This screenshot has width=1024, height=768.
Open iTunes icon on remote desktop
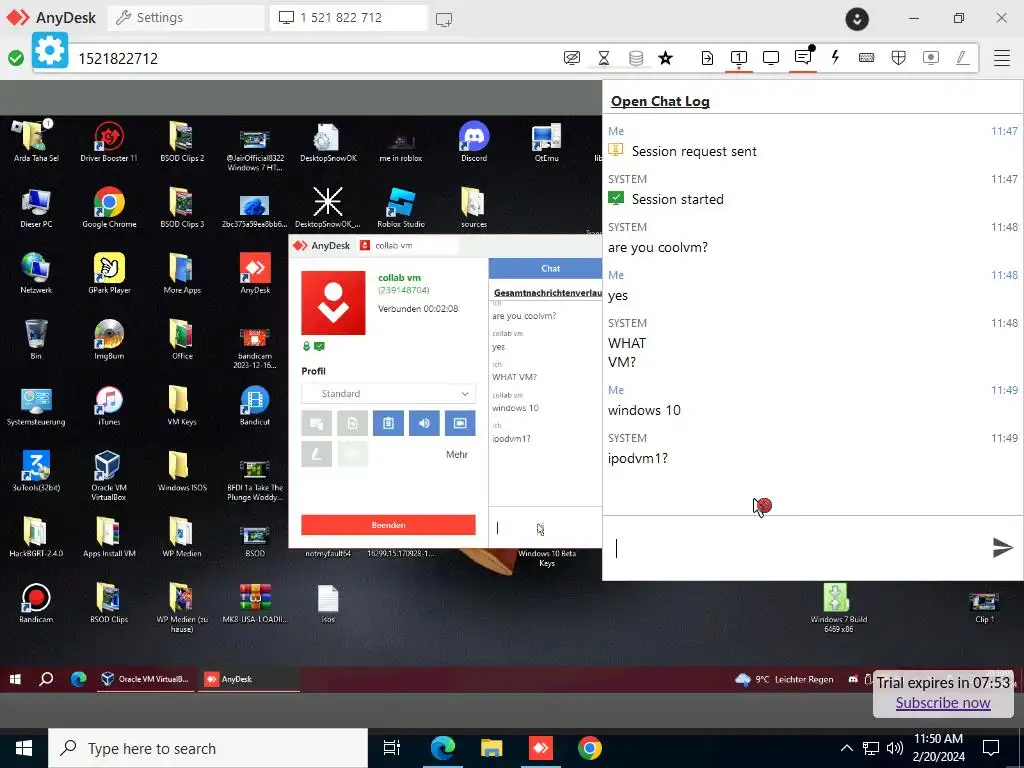tap(109, 405)
